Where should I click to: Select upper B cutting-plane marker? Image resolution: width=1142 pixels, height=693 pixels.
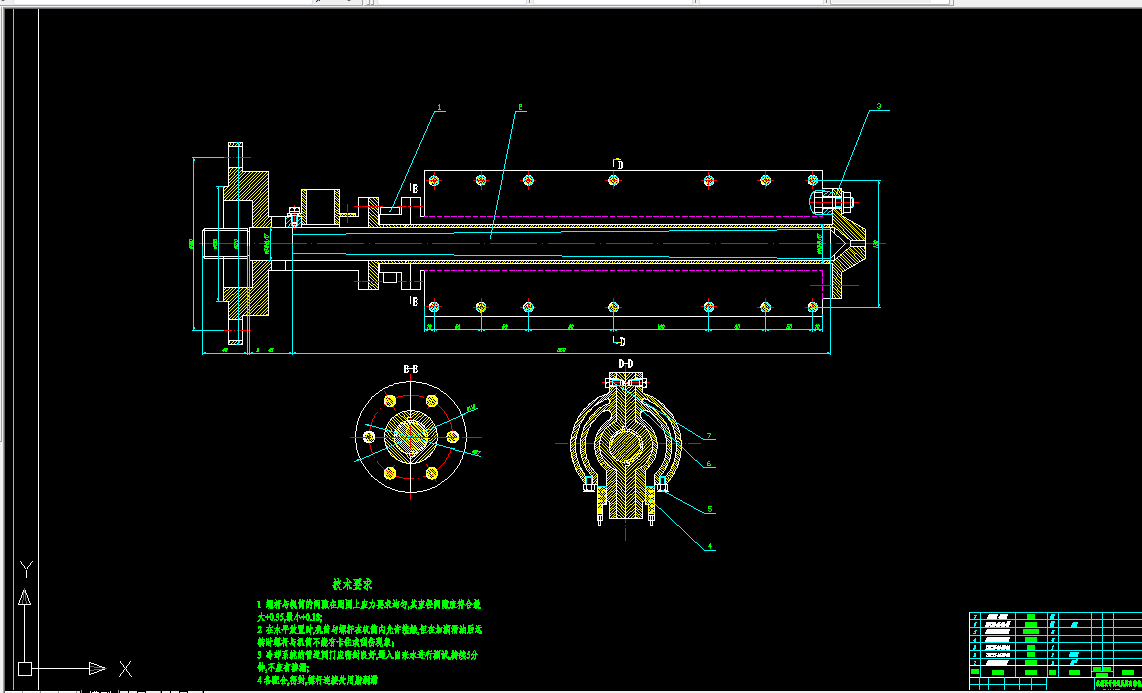click(x=413, y=189)
